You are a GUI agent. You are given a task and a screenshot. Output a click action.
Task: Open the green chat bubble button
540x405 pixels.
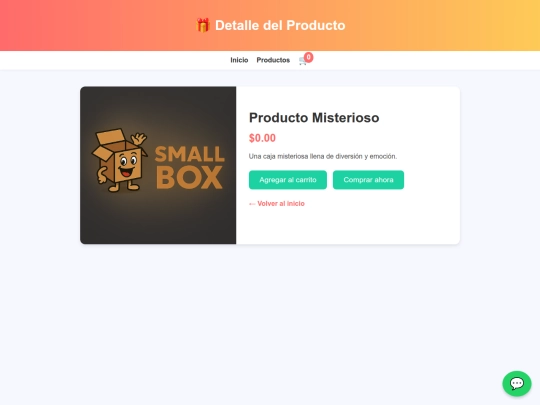(x=517, y=383)
